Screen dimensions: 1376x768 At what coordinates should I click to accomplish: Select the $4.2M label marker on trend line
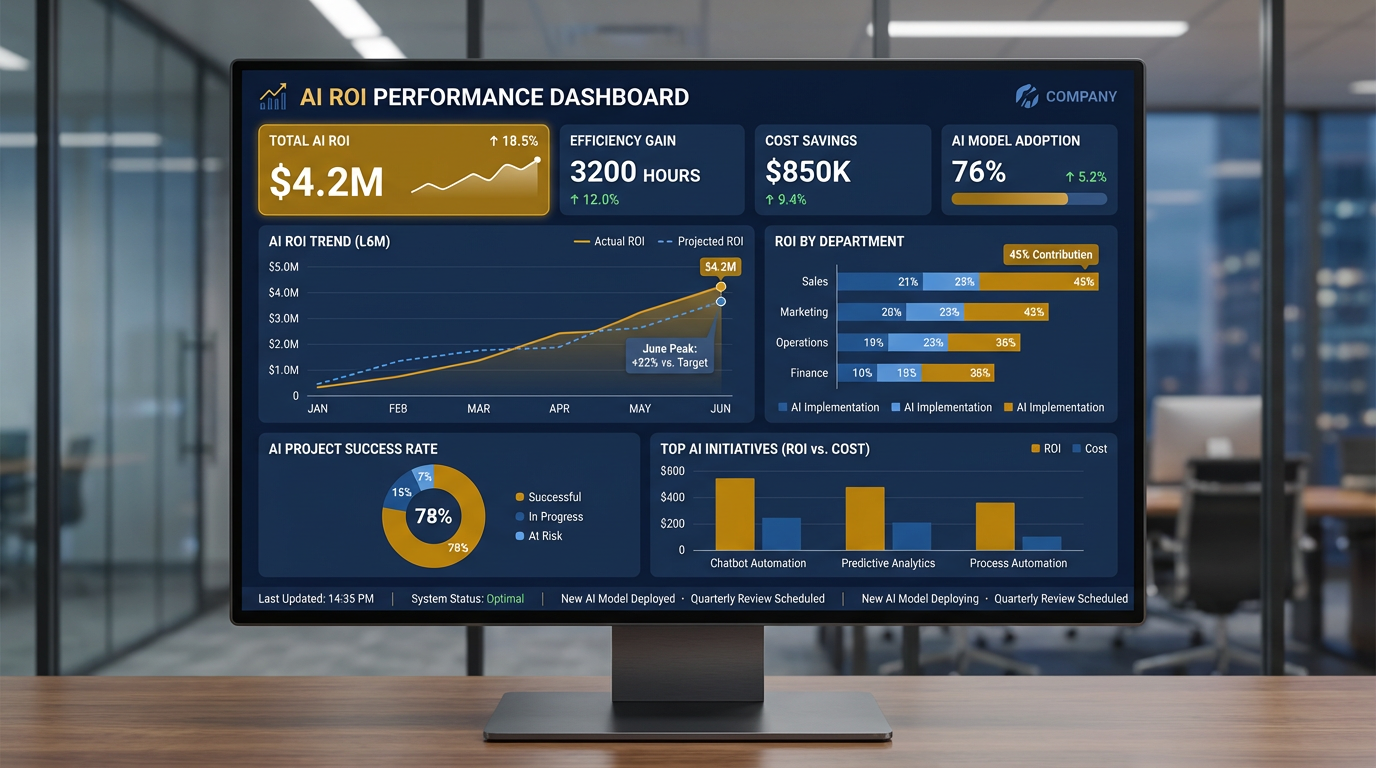[x=718, y=267]
